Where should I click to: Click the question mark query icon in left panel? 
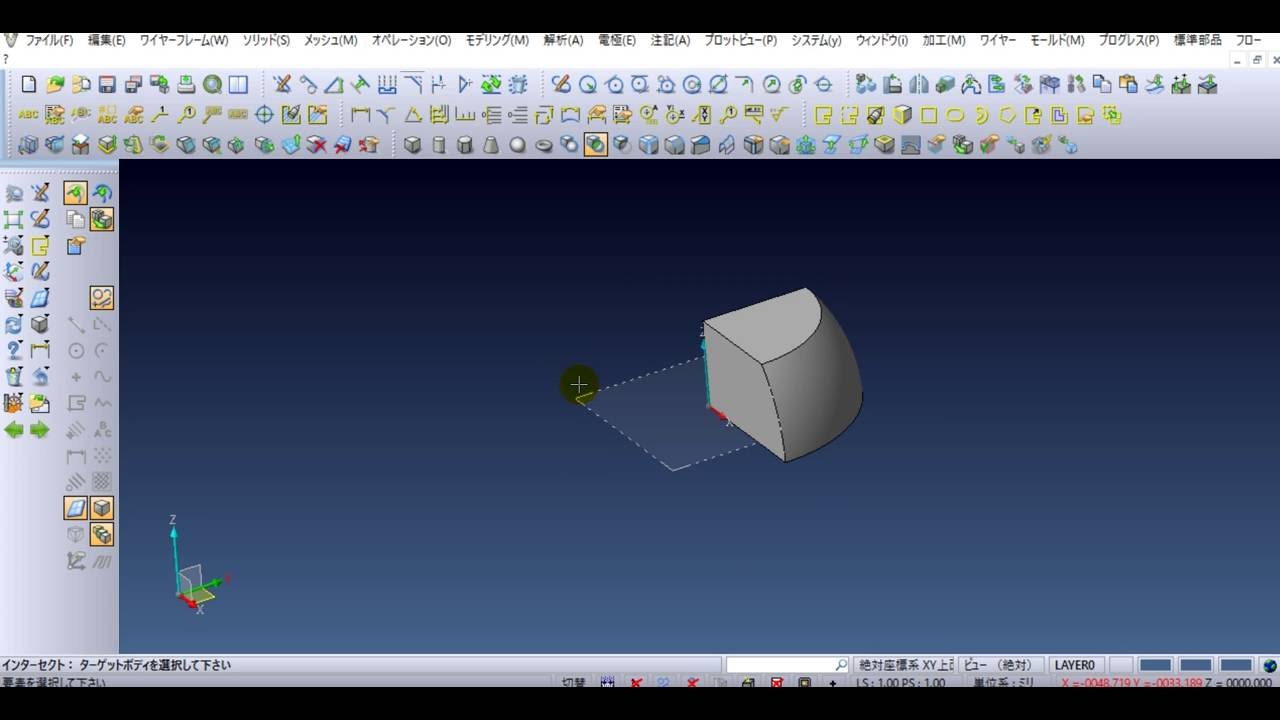(x=14, y=351)
